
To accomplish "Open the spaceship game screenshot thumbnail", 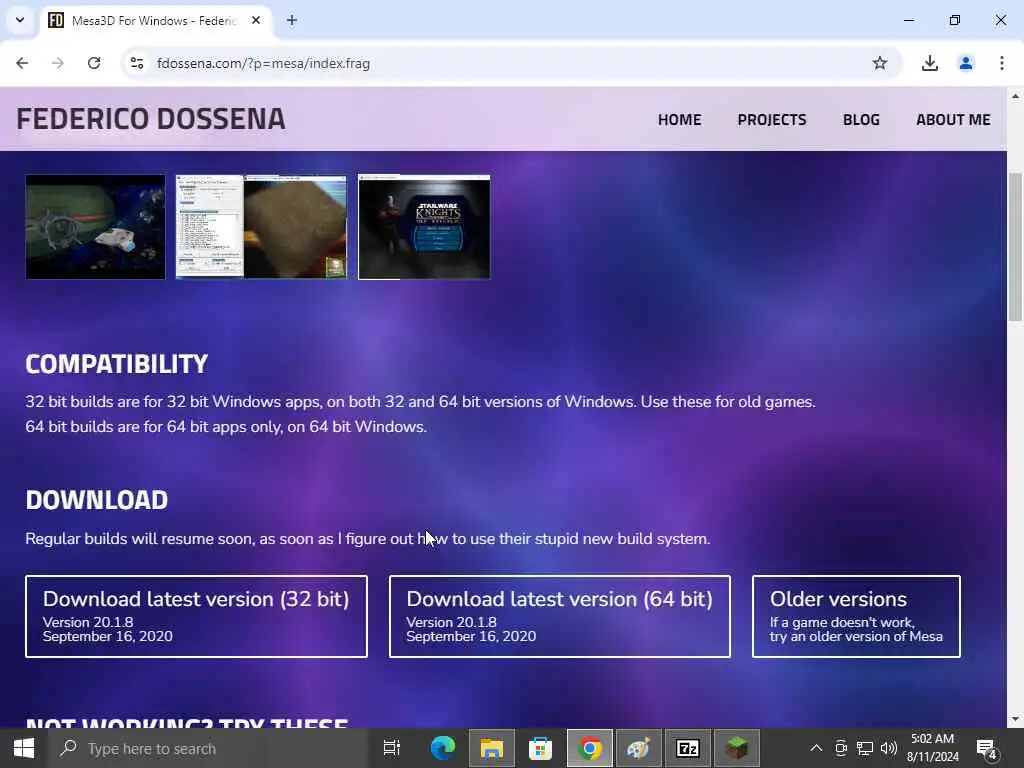I will point(95,227).
